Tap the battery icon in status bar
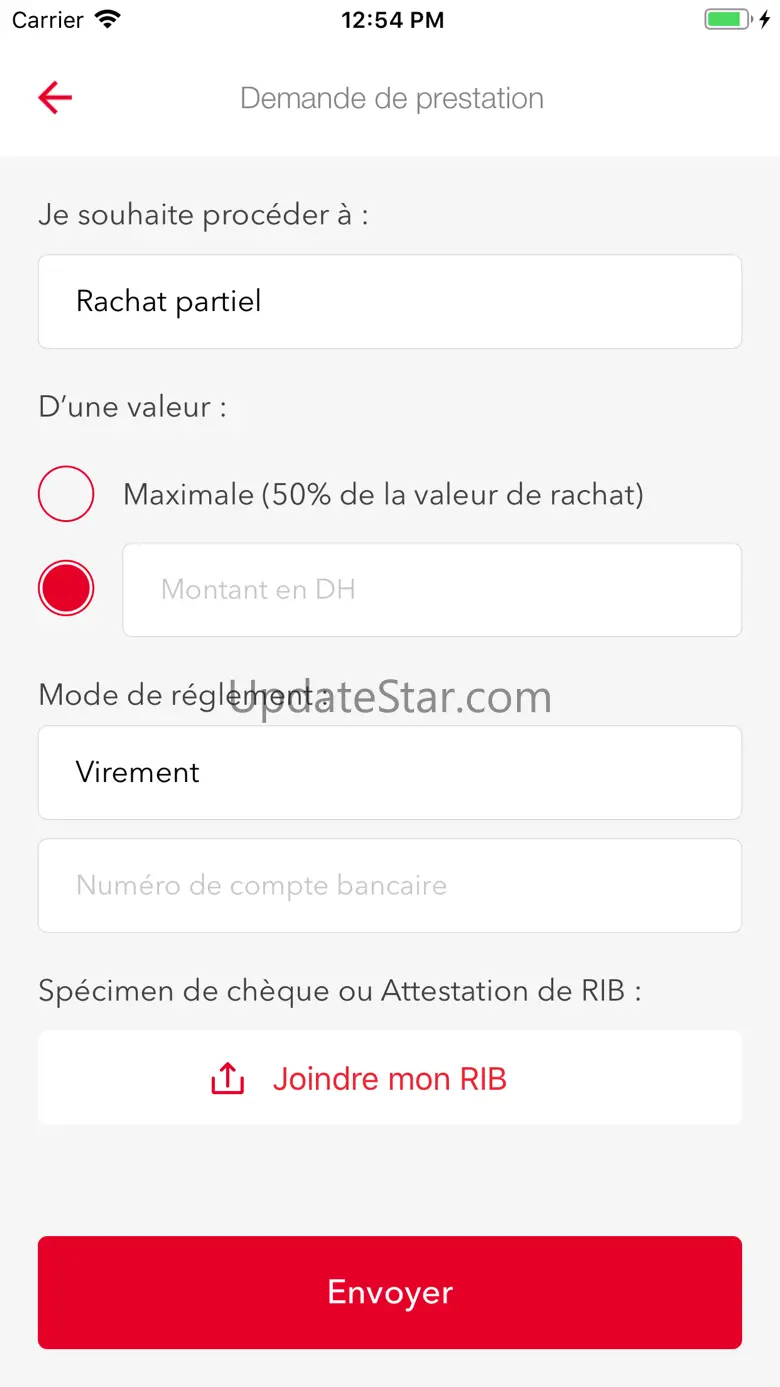This screenshot has width=780, height=1387. tap(727, 20)
